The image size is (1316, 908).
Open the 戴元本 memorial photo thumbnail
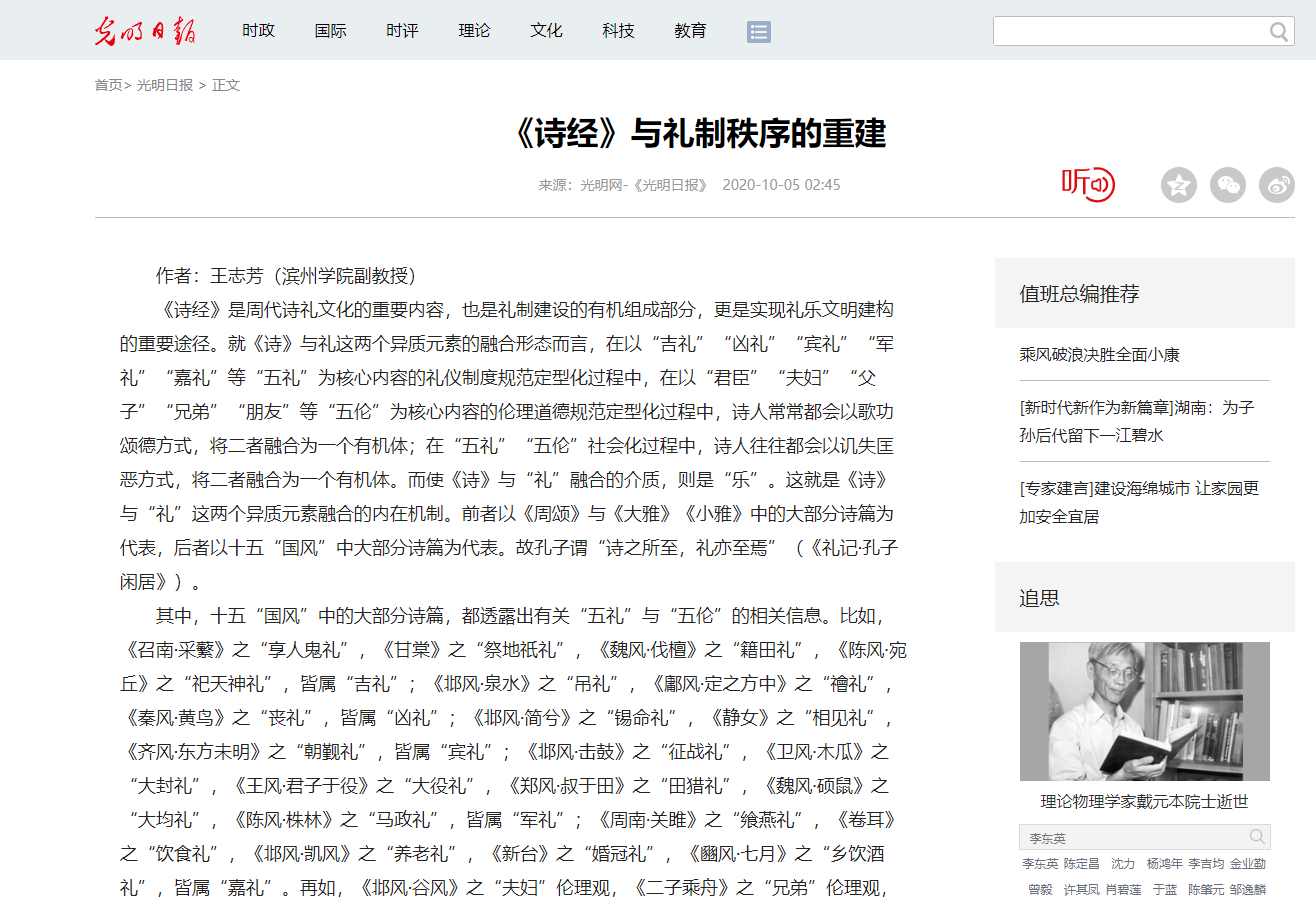(1144, 711)
